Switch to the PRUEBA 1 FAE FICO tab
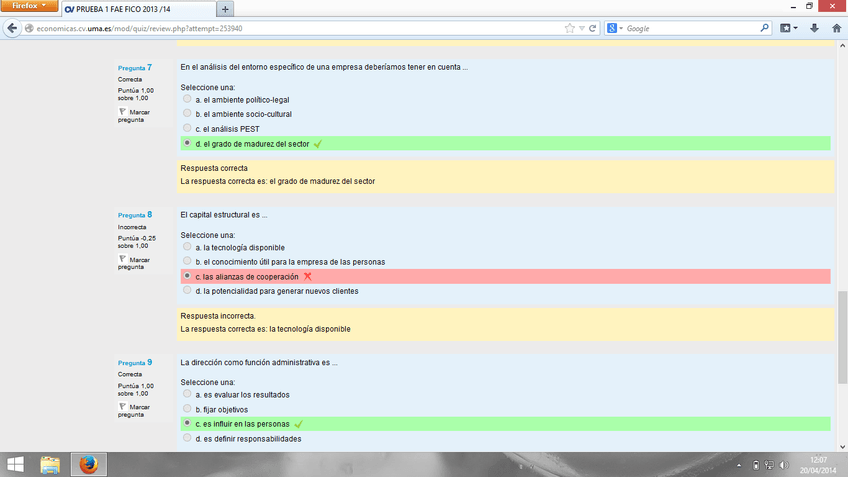 [x=138, y=9]
